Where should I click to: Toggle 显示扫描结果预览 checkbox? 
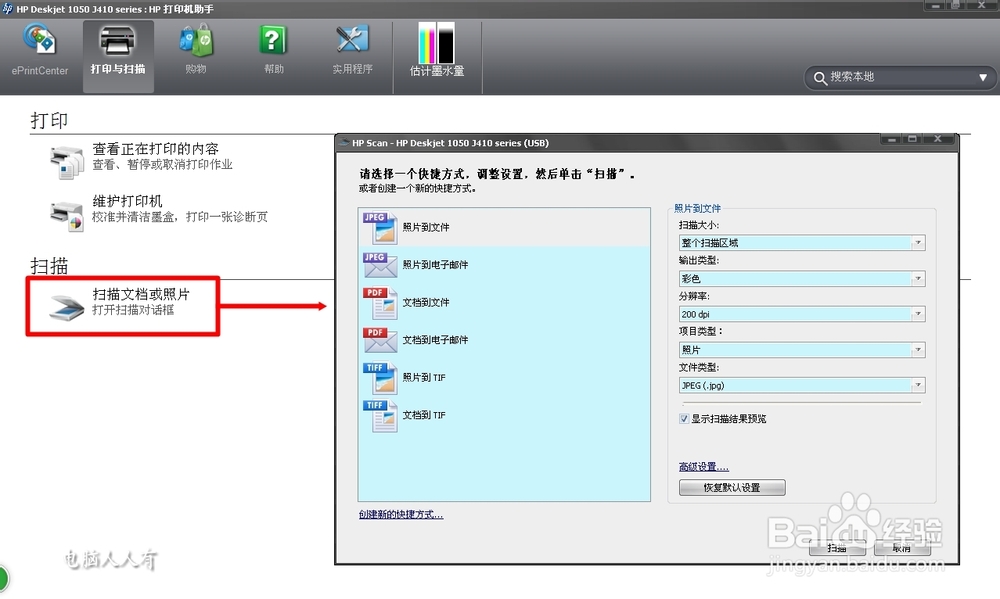click(x=684, y=419)
